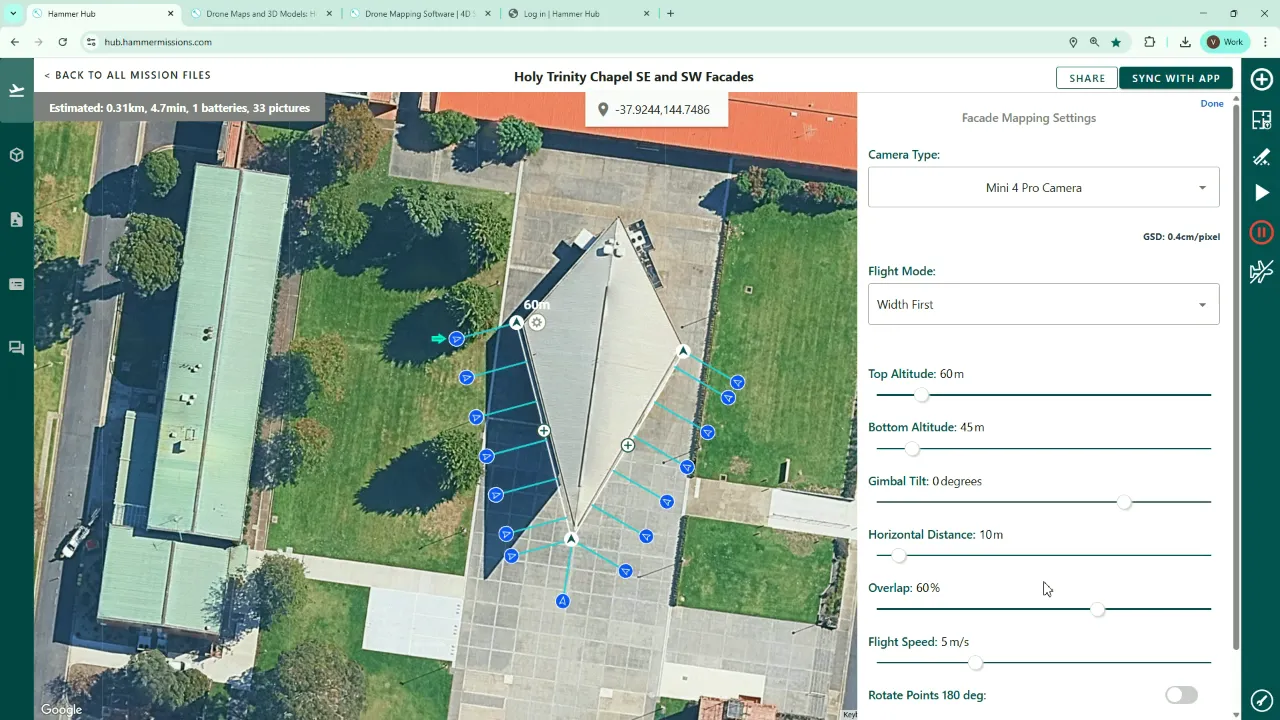Expand the Camera Type dropdown
The width and height of the screenshot is (1280, 720).
[1043, 188]
